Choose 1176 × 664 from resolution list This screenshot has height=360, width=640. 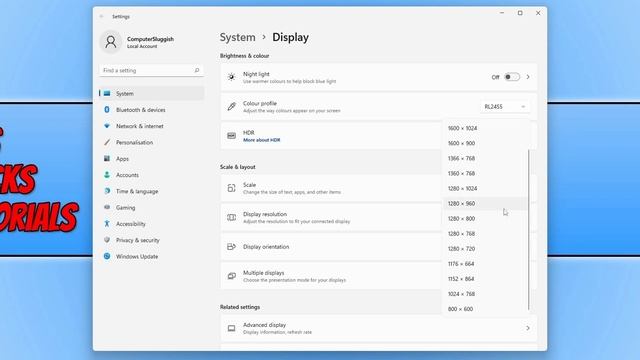(485, 264)
